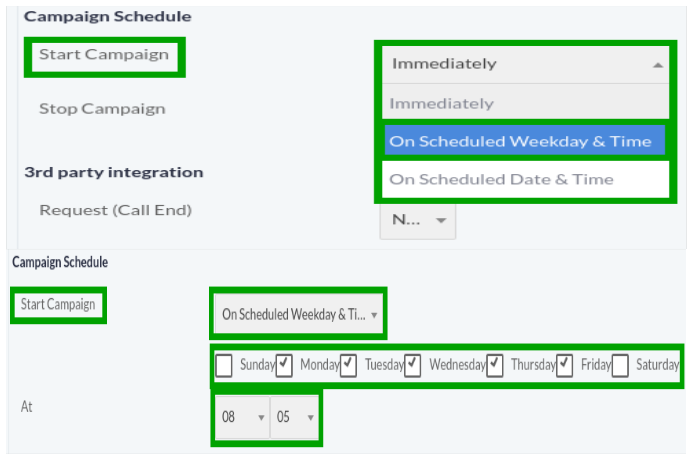Screen dimensions: 691x460
Task: Click the upper Start Campaign label
Action: pyautogui.click(x=104, y=54)
